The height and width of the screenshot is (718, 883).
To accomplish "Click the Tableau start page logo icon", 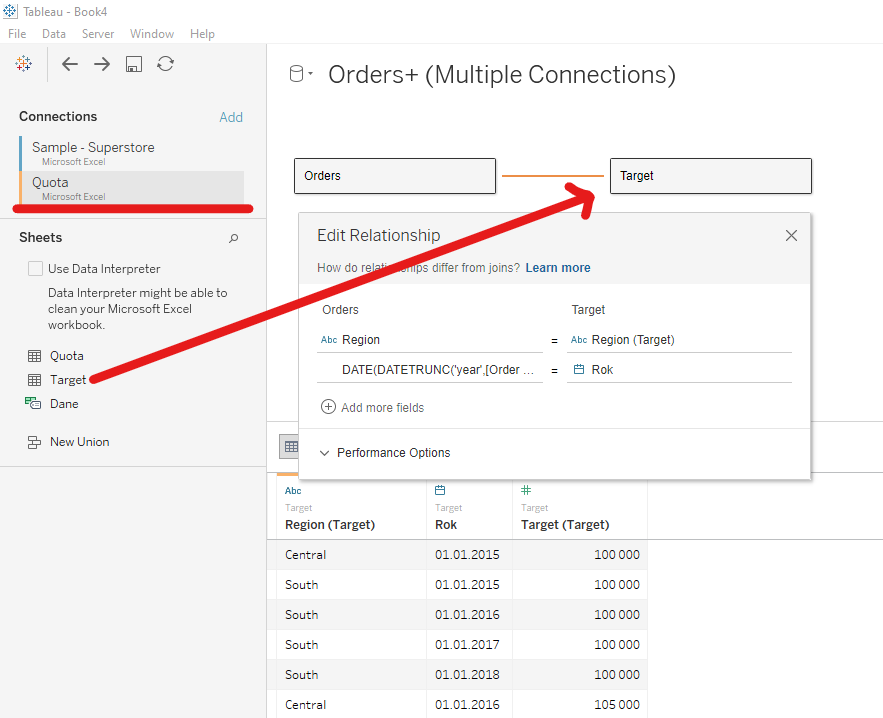I will (23, 64).
